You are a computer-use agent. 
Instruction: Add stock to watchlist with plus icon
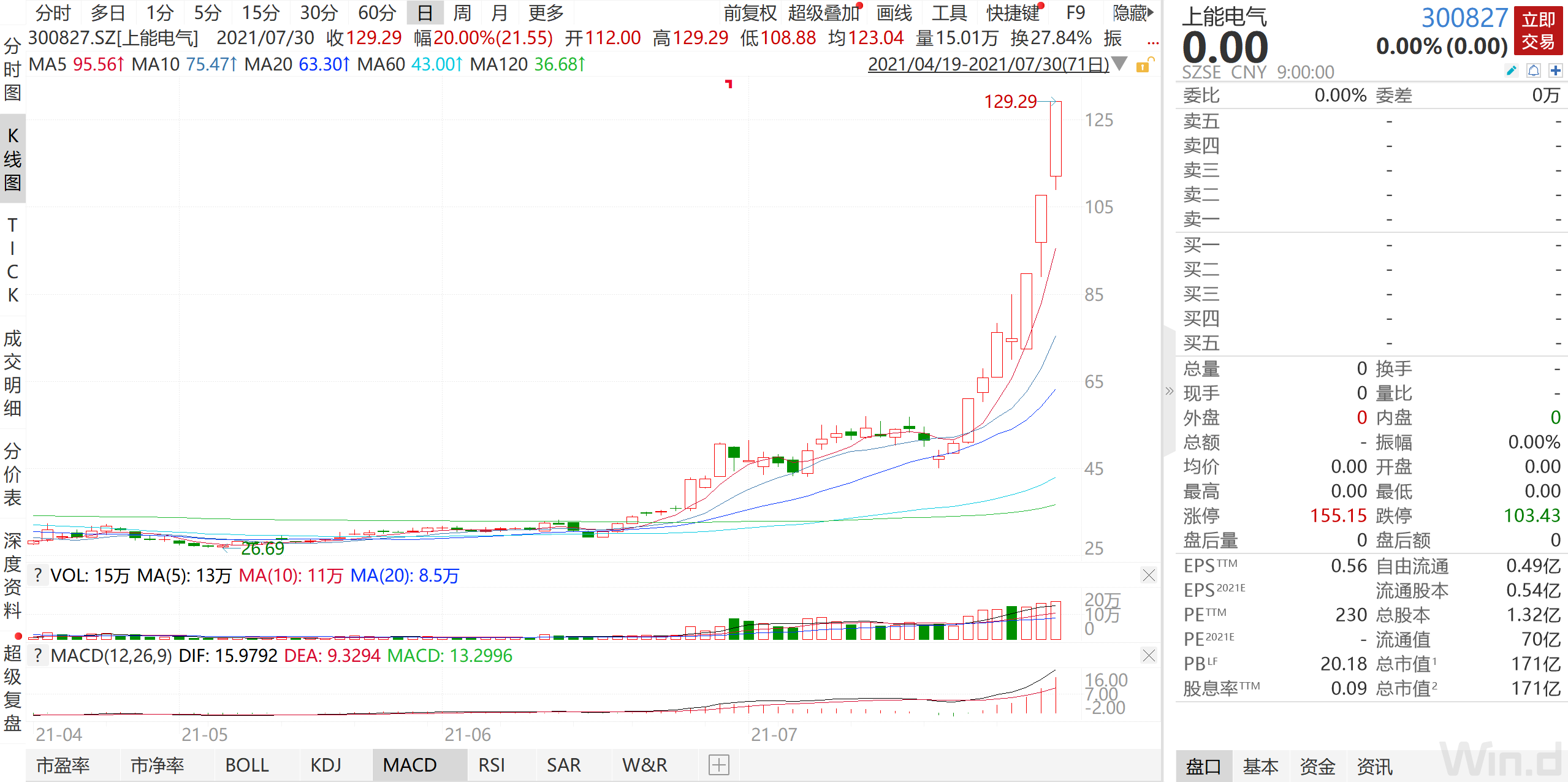[x=1555, y=70]
